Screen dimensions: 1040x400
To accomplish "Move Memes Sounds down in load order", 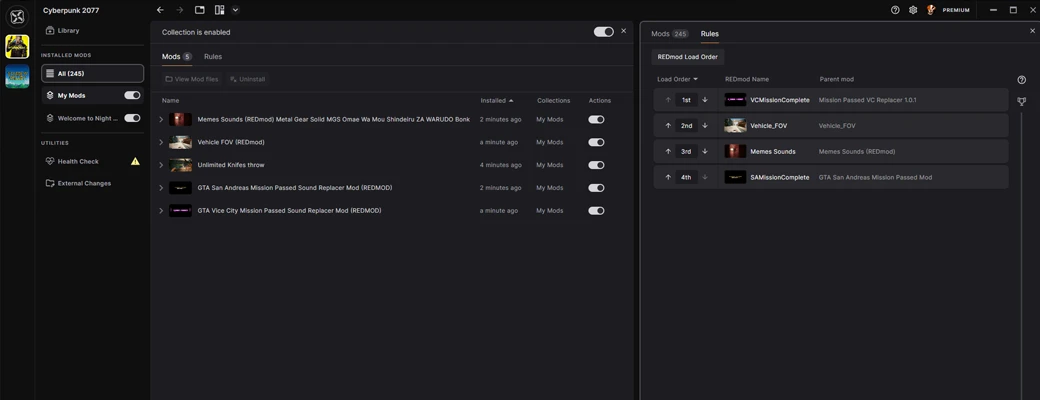I will pos(705,151).
